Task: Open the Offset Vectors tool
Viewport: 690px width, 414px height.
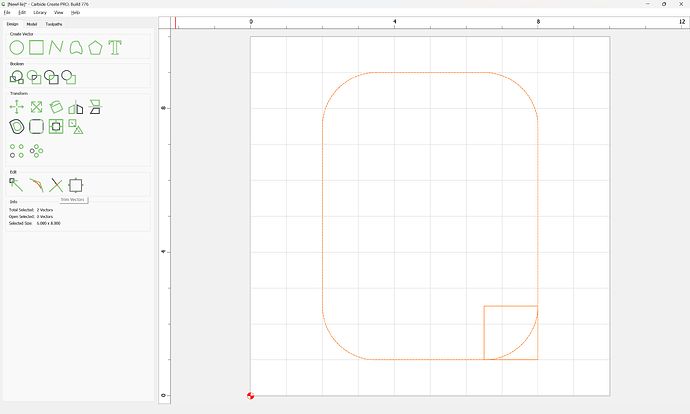Action: tap(17, 127)
